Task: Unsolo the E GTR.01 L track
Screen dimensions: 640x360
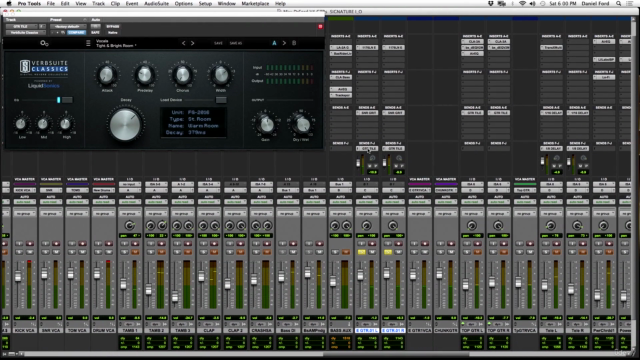Action: tap(362, 252)
